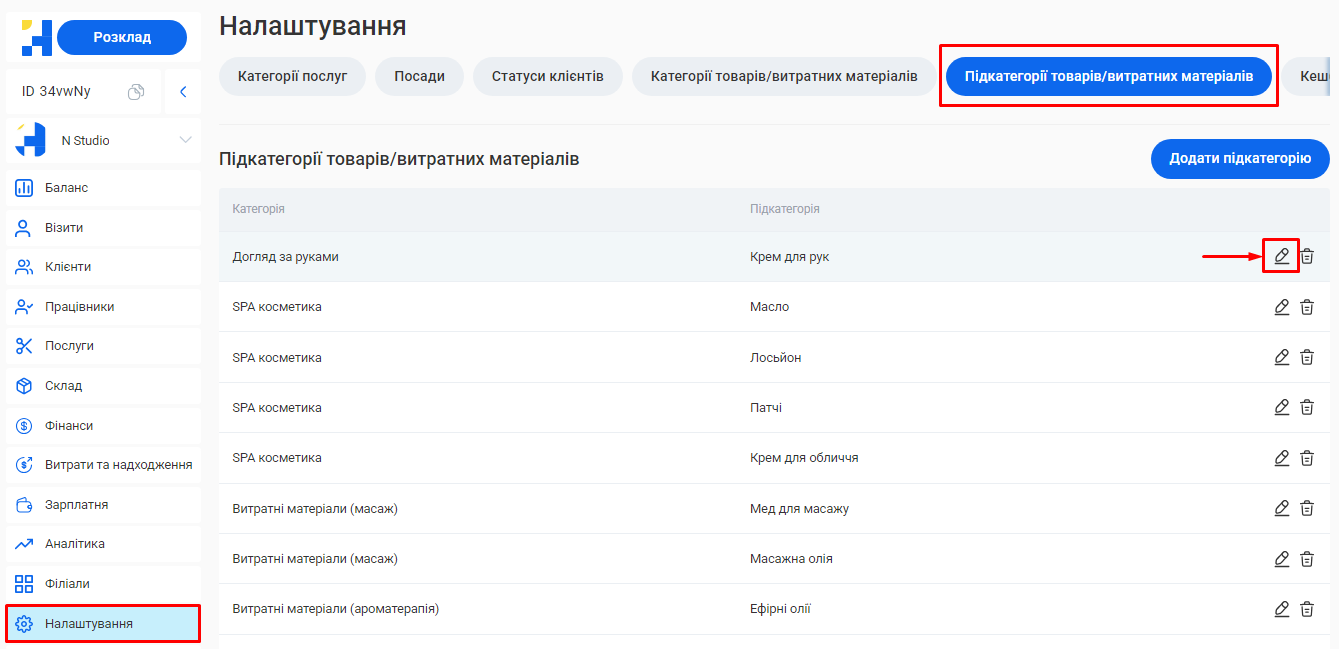Click the trash icon for Мед для масажу
Viewport: 1339px width, 649px height.
pos(1307,508)
